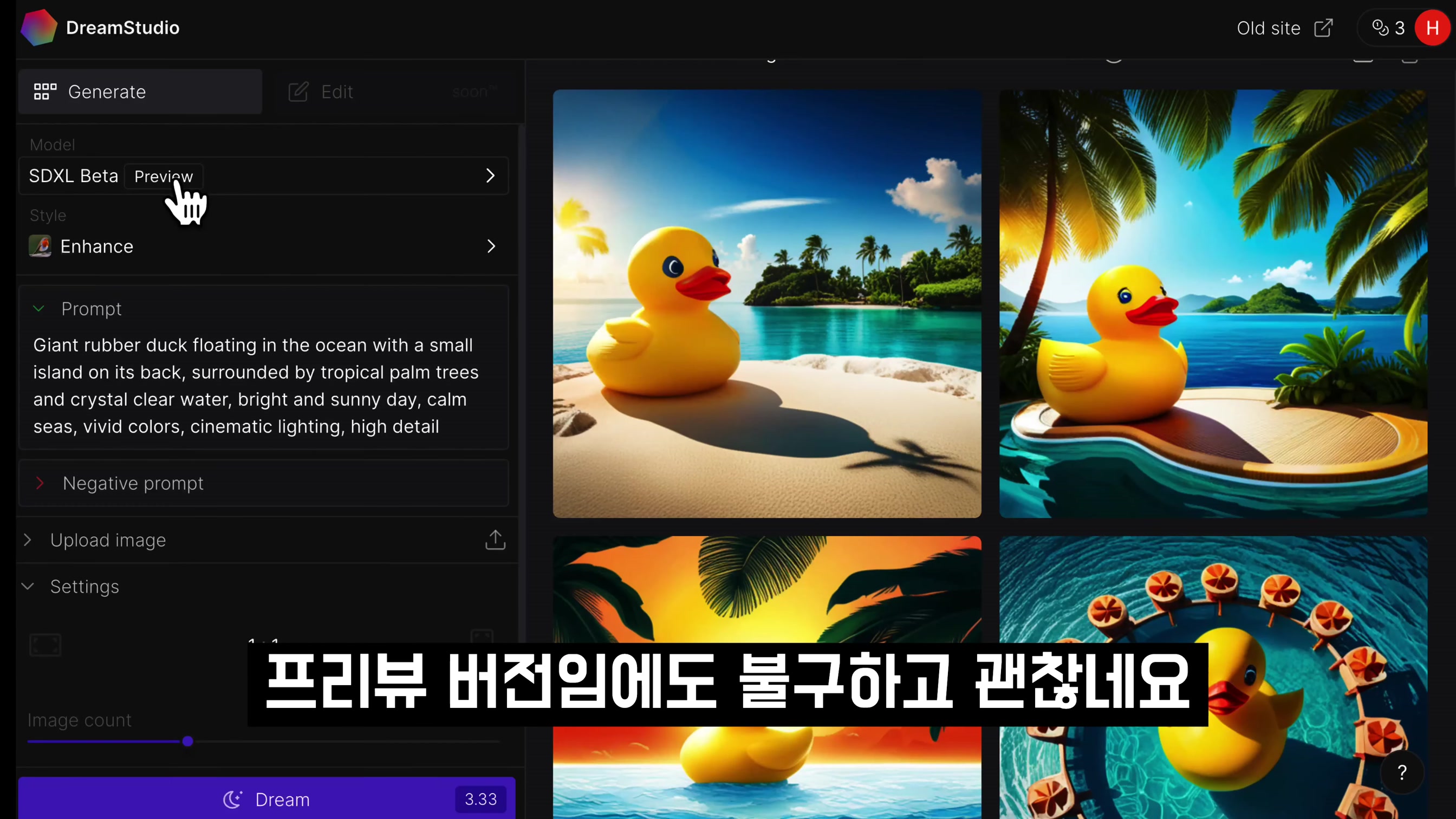Open the sunset duck image
Image resolution: width=1456 pixels, height=819 pixels.
(x=767, y=677)
